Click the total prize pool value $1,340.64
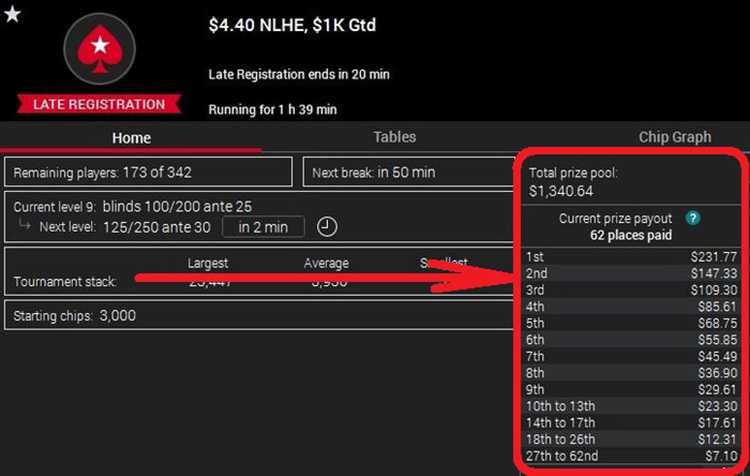Screen dimensions: 750x476 [561, 191]
